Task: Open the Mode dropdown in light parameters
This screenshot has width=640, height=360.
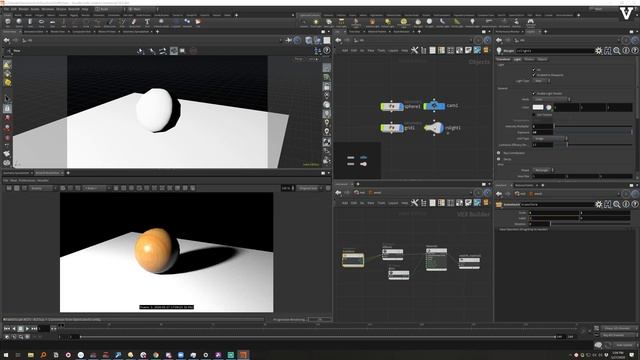Action: 552,99
